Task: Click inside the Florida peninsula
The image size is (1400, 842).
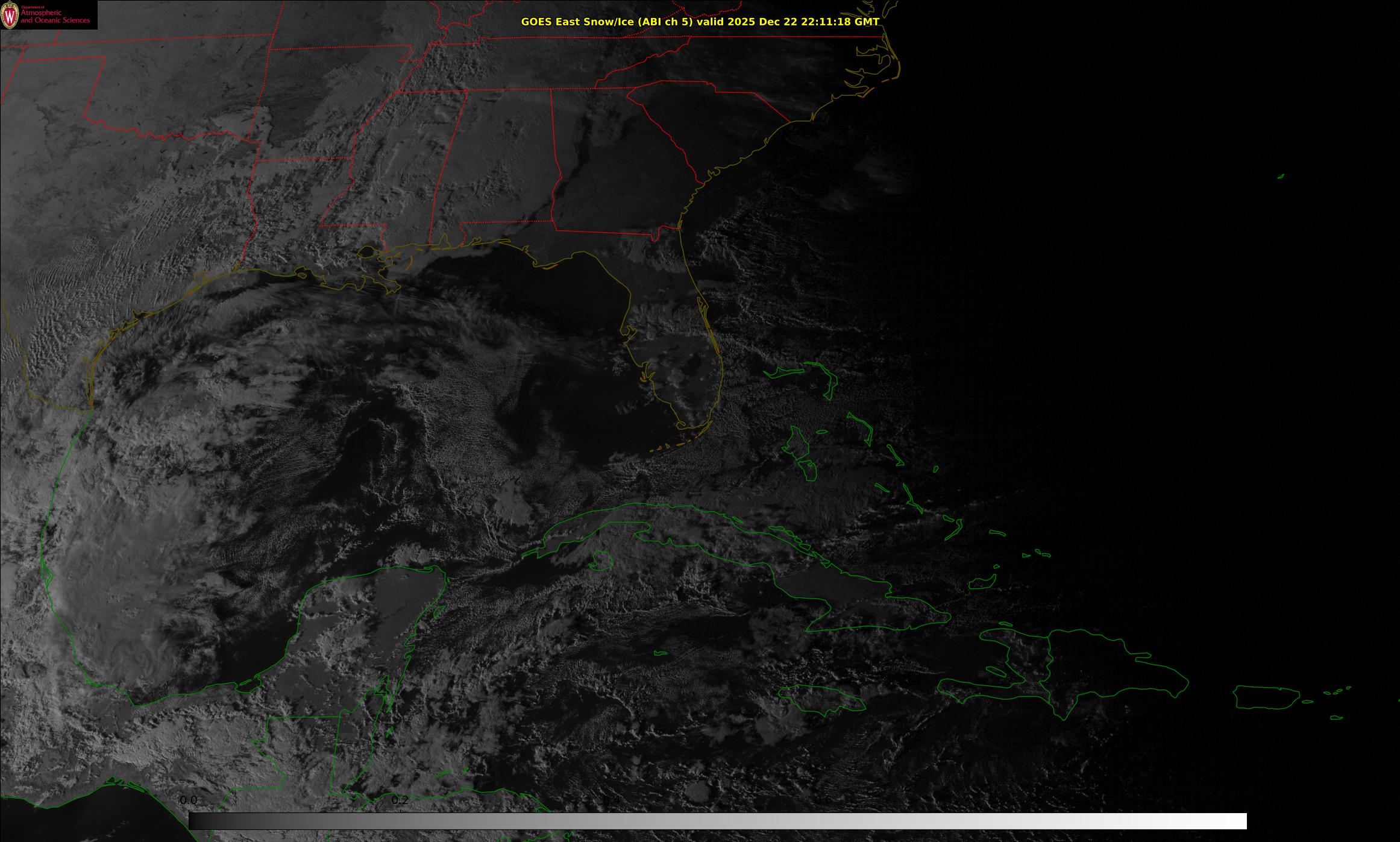Action: (x=675, y=350)
